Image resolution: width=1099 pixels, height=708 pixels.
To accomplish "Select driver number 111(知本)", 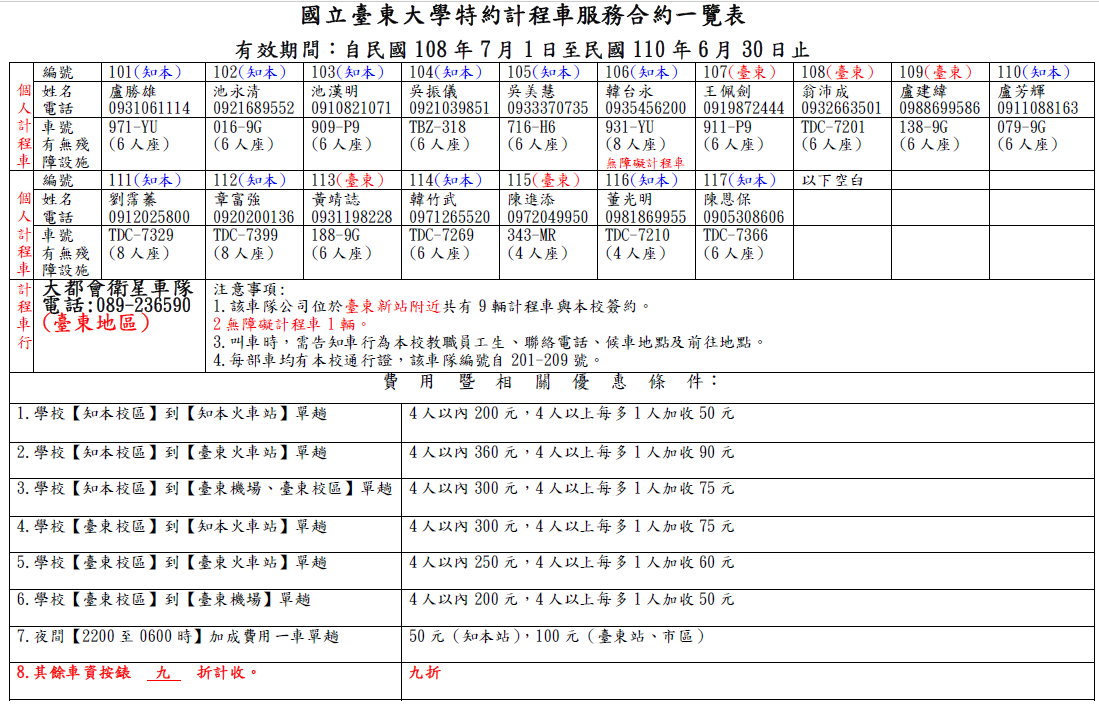I will [x=144, y=180].
